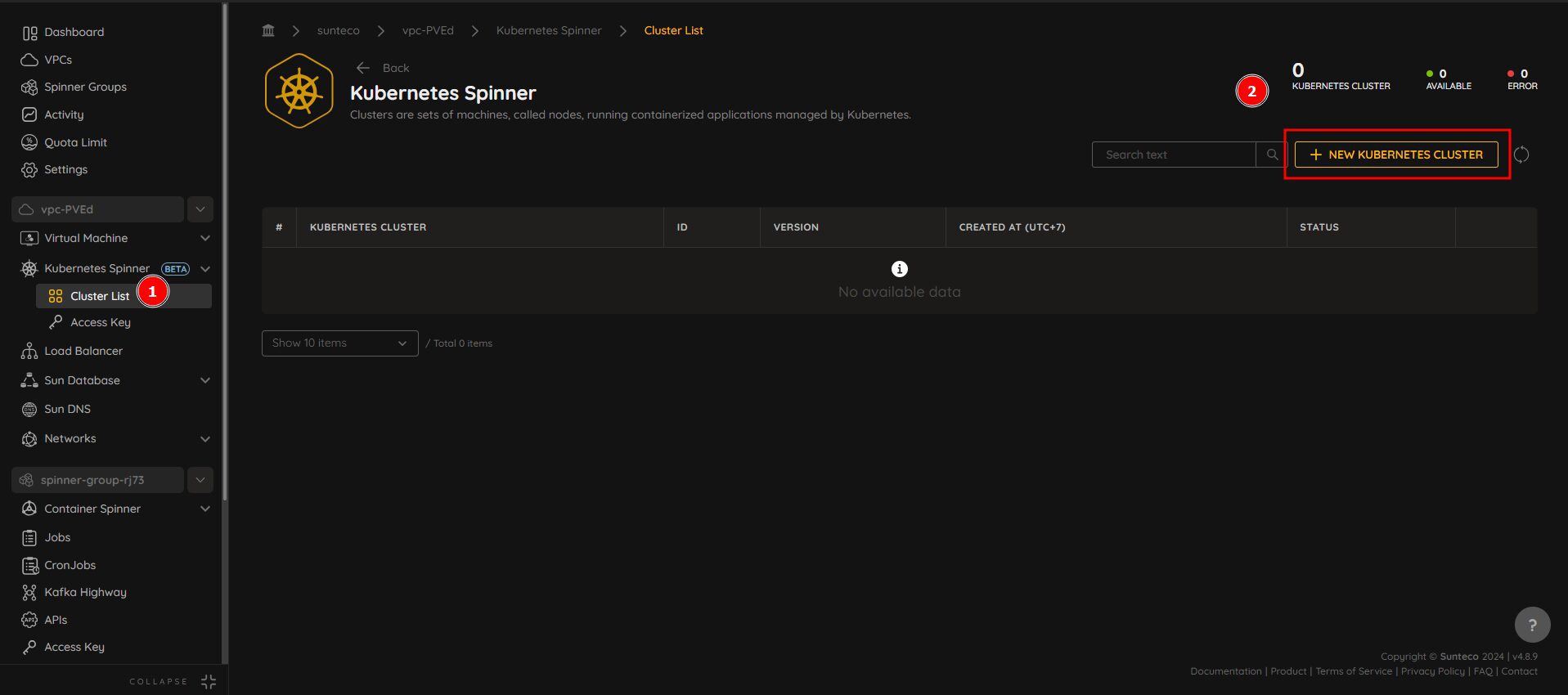Click the BETA badge next to Kubernetes Spinner
1568x695 pixels.
coord(176,269)
